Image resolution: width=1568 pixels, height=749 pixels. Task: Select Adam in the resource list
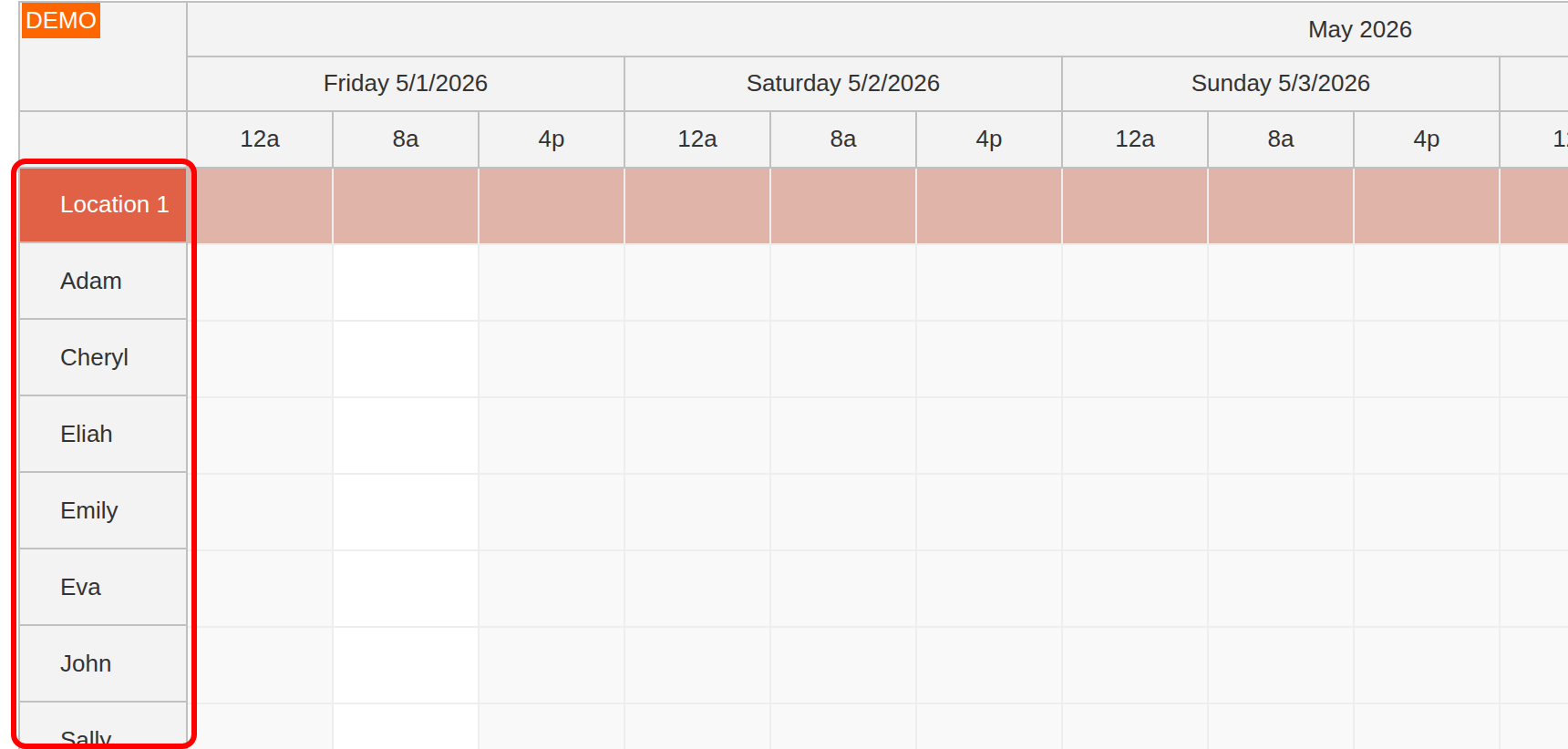click(x=103, y=282)
